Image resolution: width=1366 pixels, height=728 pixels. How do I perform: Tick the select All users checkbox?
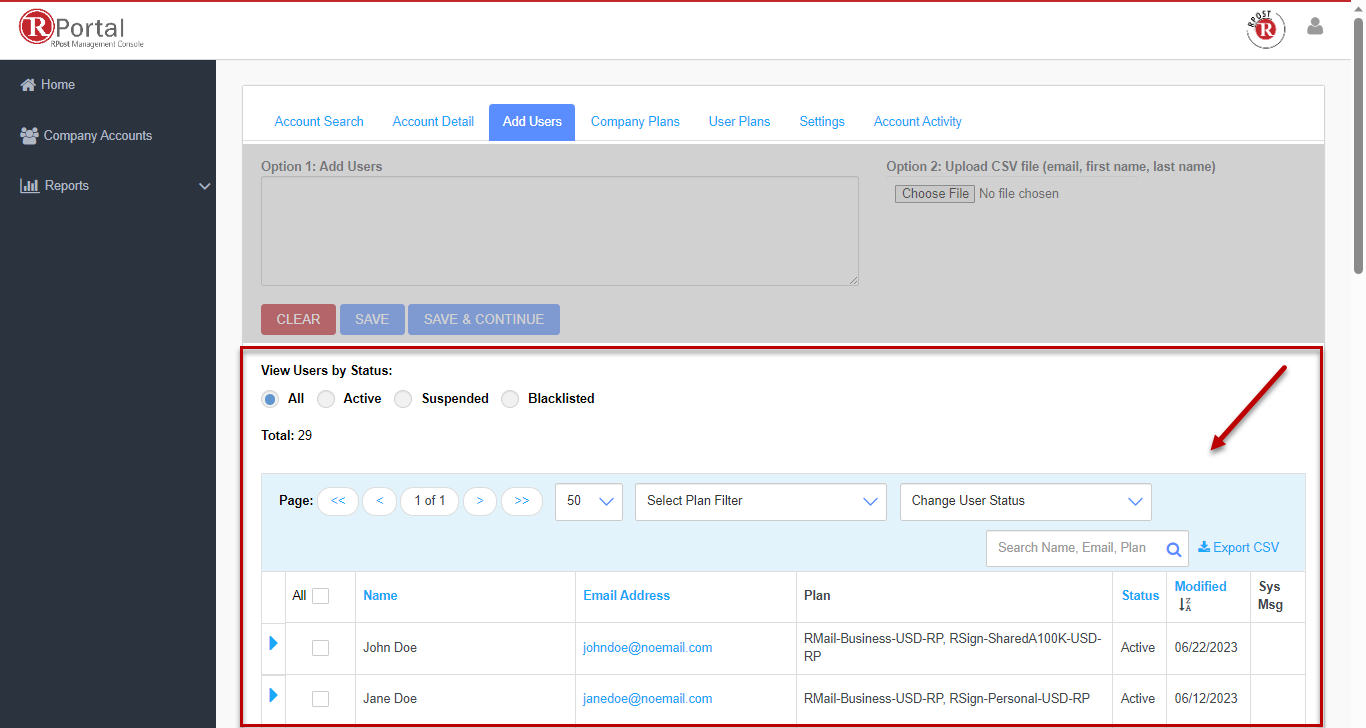(320, 596)
